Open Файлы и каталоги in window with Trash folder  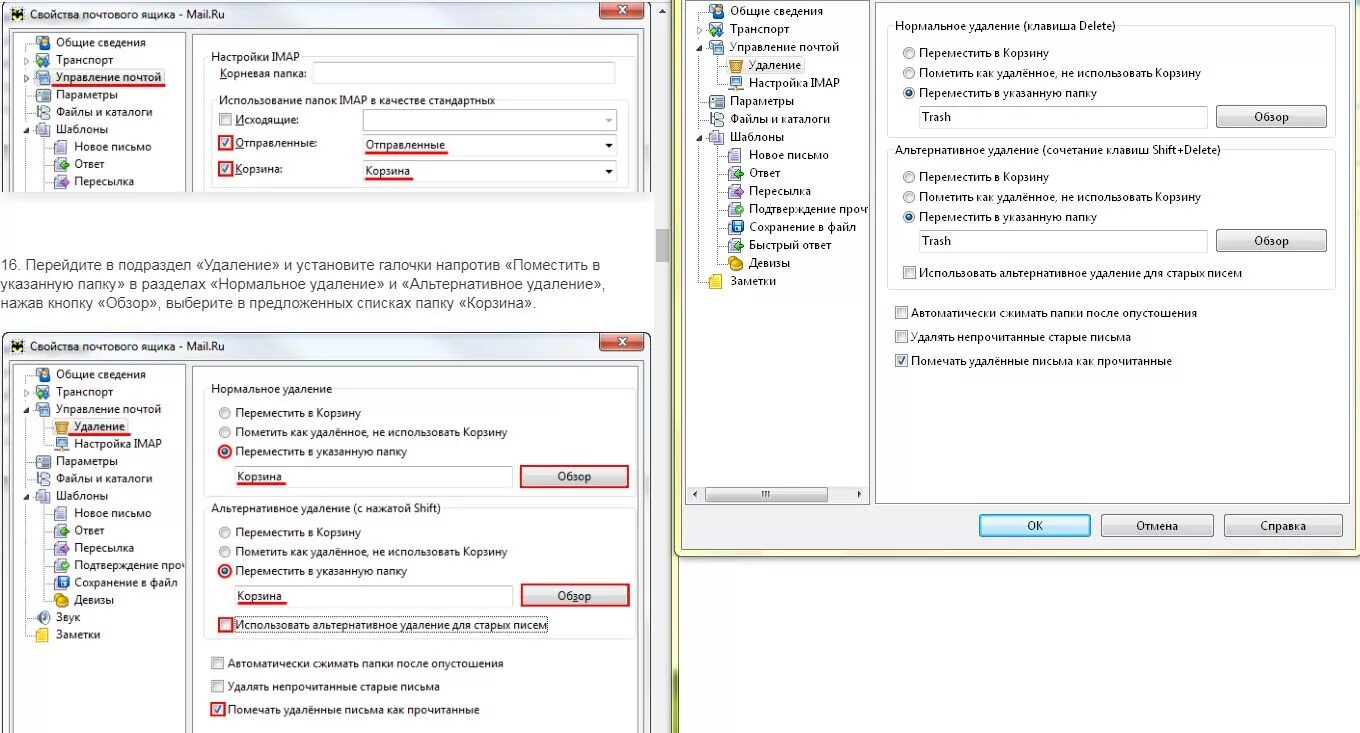coord(780,119)
